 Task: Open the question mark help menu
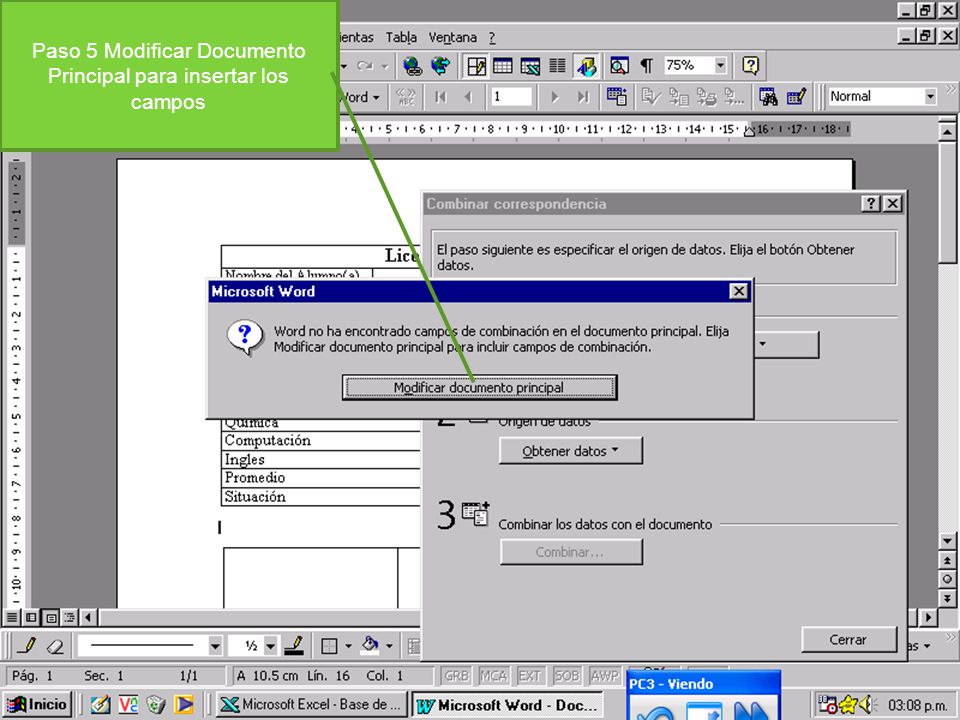492,37
